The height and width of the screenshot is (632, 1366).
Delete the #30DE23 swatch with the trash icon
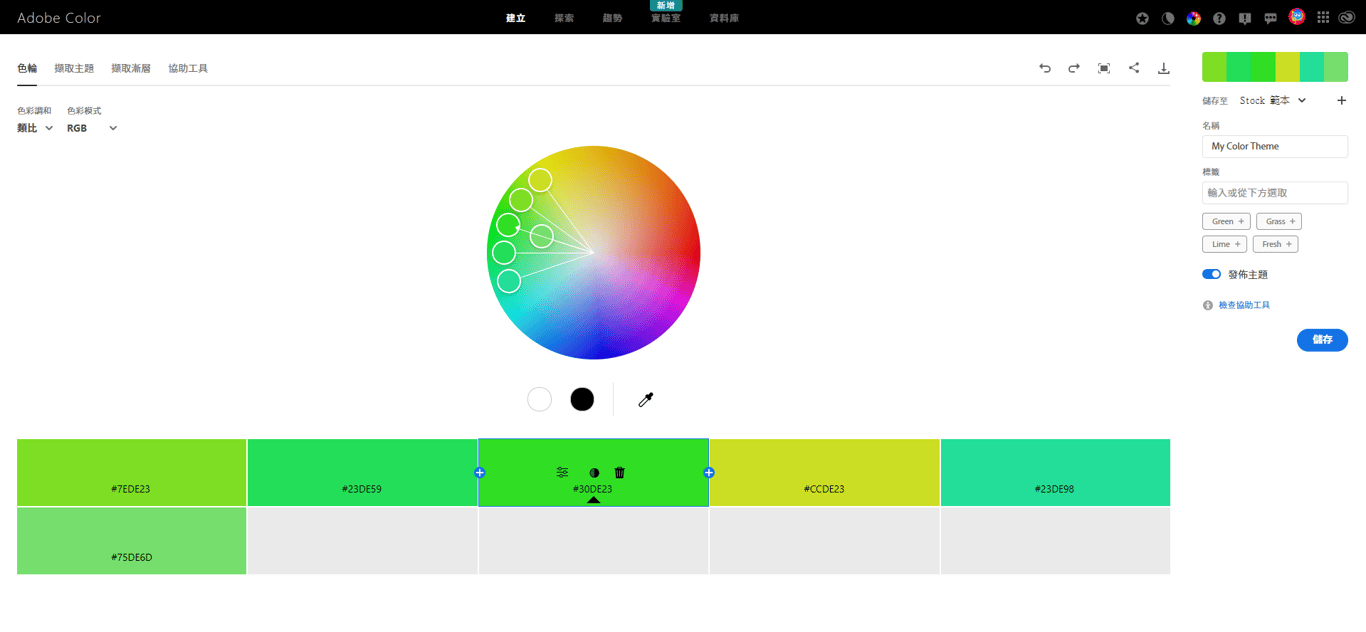620,472
